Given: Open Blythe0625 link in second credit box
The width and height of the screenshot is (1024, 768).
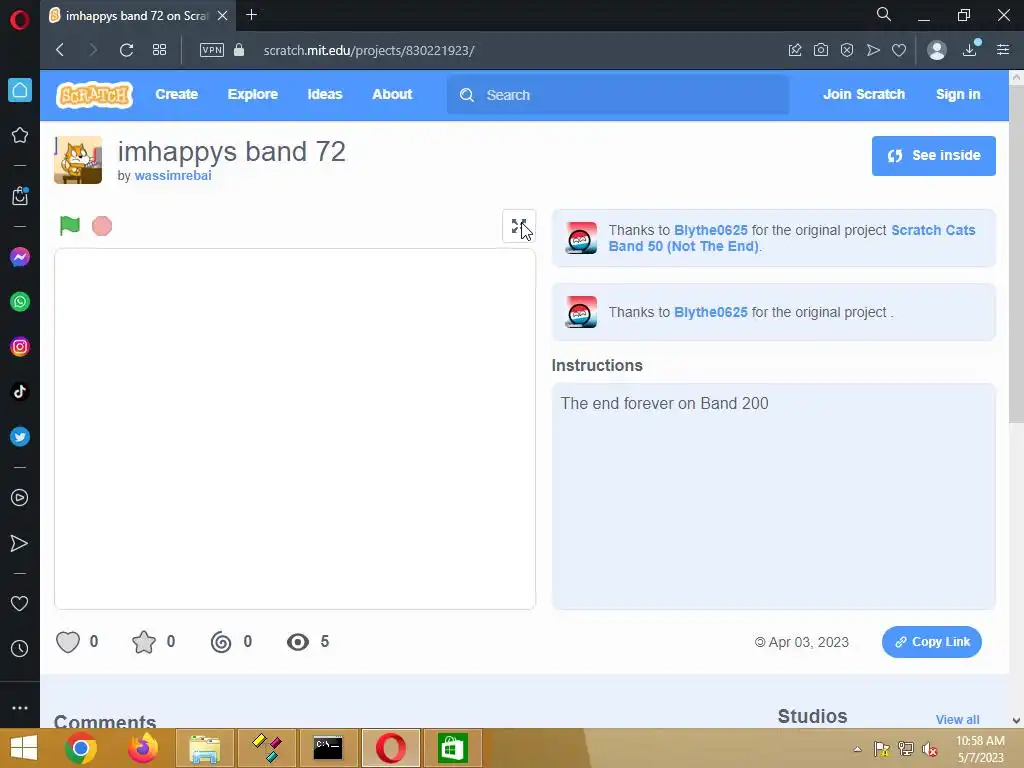Looking at the screenshot, I should [711, 312].
